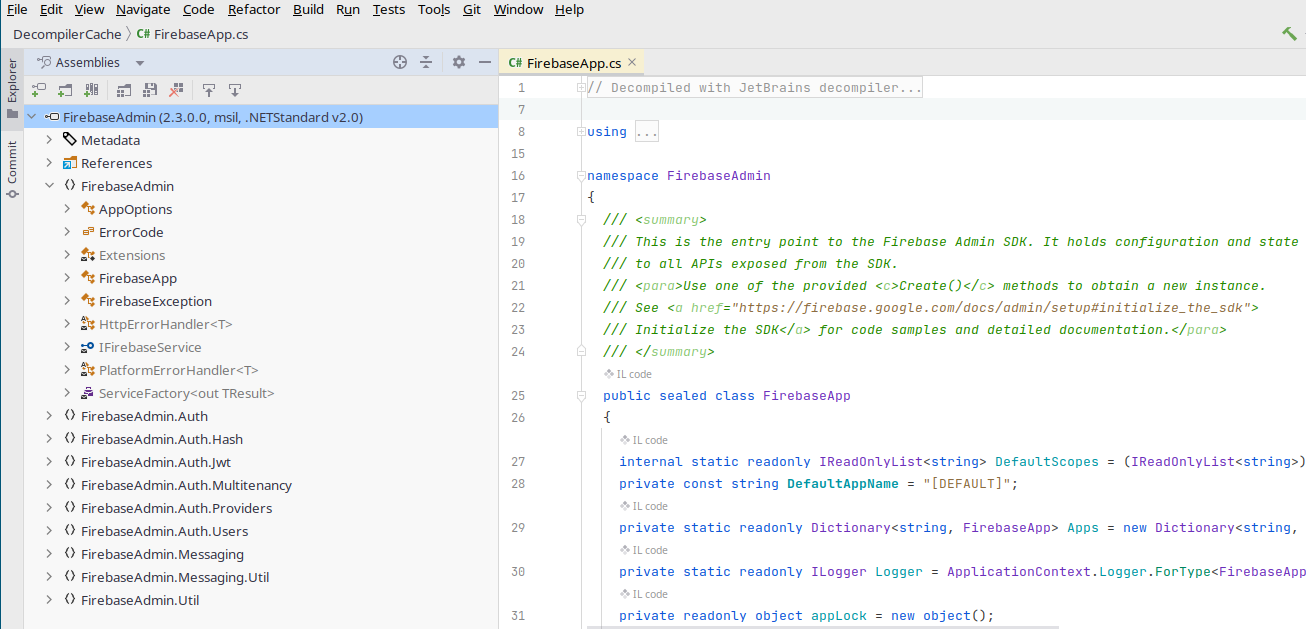Select the FirebaseAdmin.Auth.Providers namespace
Image resolution: width=1306 pixels, height=629 pixels.
[176, 508]
